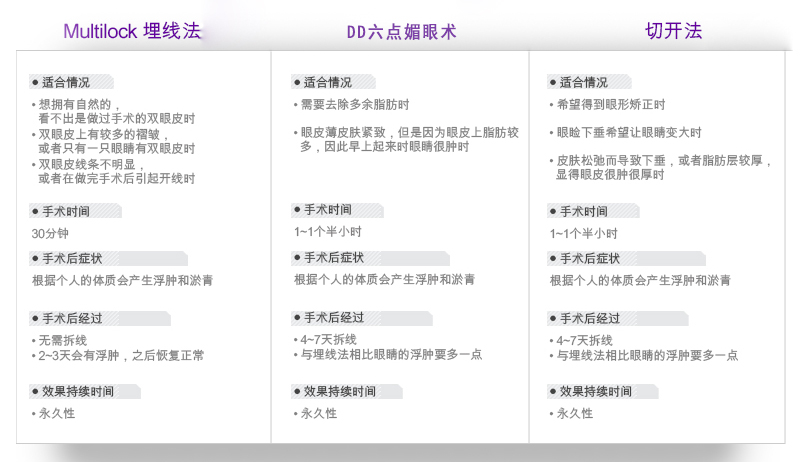Click the bullet '2~3天会有浮肿，之后恢复正常'
This screenshot has width=805, height=462.
pos(121,355)
